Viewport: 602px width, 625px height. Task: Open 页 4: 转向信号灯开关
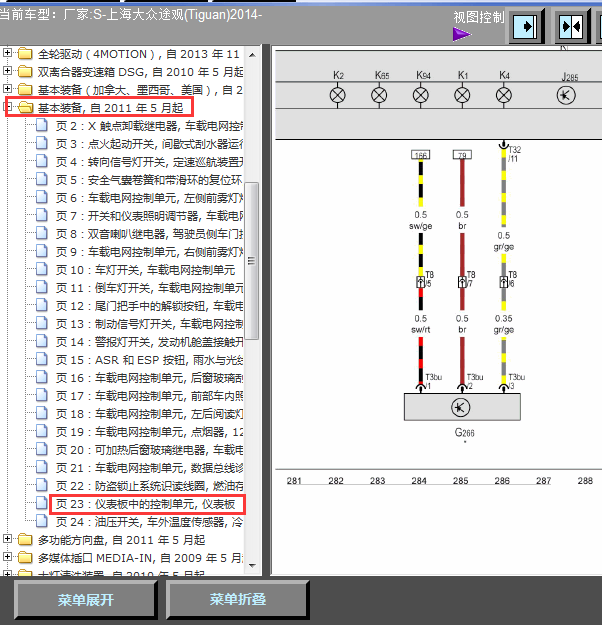pos(150,162)
